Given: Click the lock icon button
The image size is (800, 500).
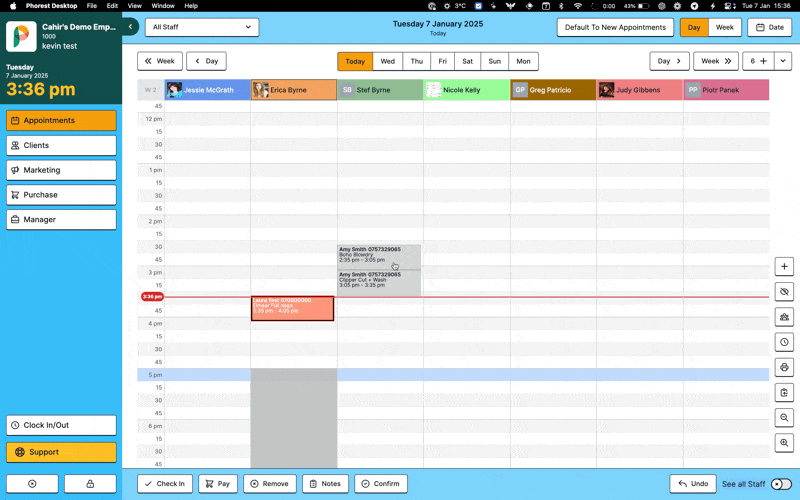Looking at the screenshot, I should click(x=90, y=484).
